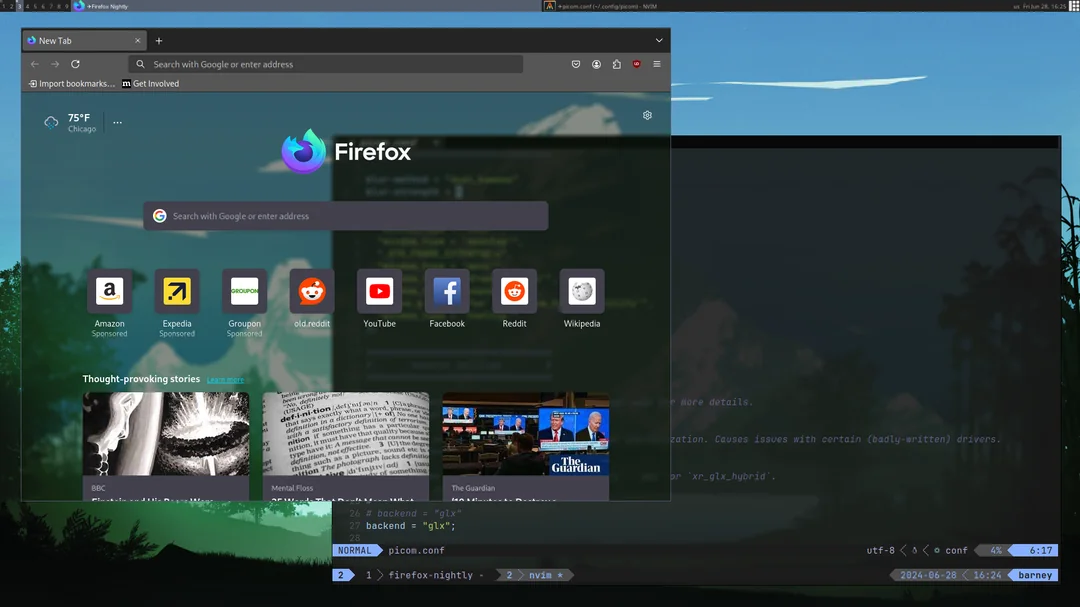Click the Chicago weather cloud icon

[x=51, y=123]
